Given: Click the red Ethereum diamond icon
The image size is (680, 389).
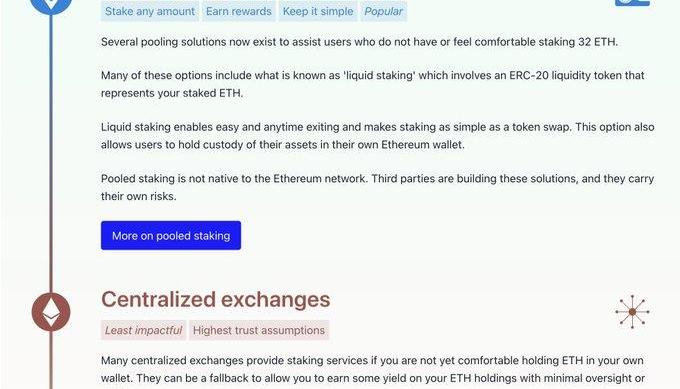Looking at the screenshot, I should click(x=51, y=312).
